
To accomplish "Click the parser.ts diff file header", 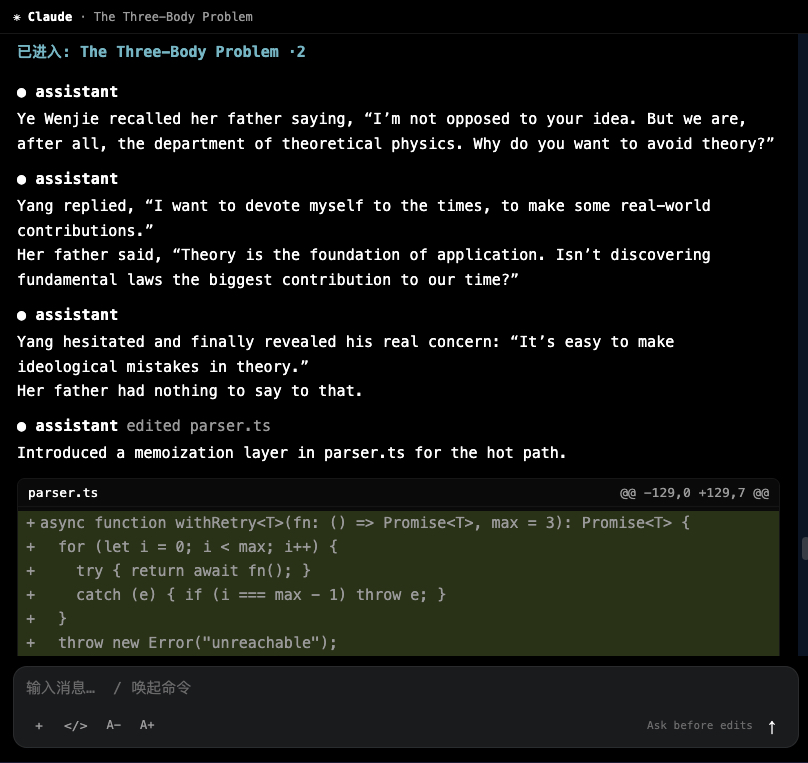I will [398, 493].
